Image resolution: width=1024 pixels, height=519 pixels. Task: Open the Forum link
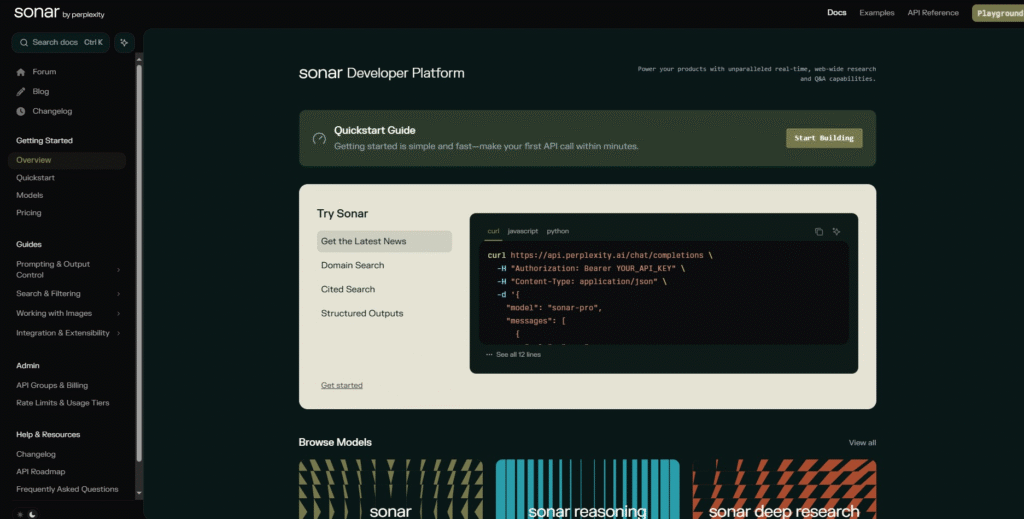(x=44, y=72)
